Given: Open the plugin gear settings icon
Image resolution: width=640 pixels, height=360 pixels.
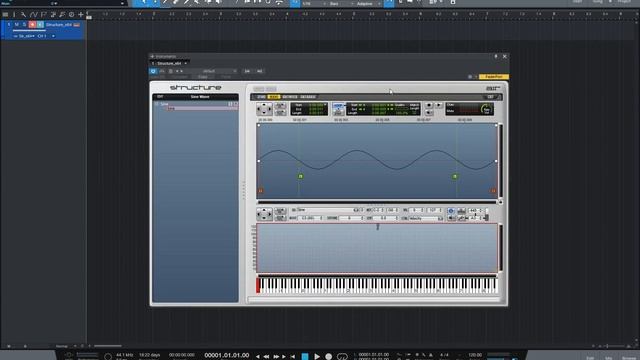Looking at the screenshot, I should tap(470, 77).
